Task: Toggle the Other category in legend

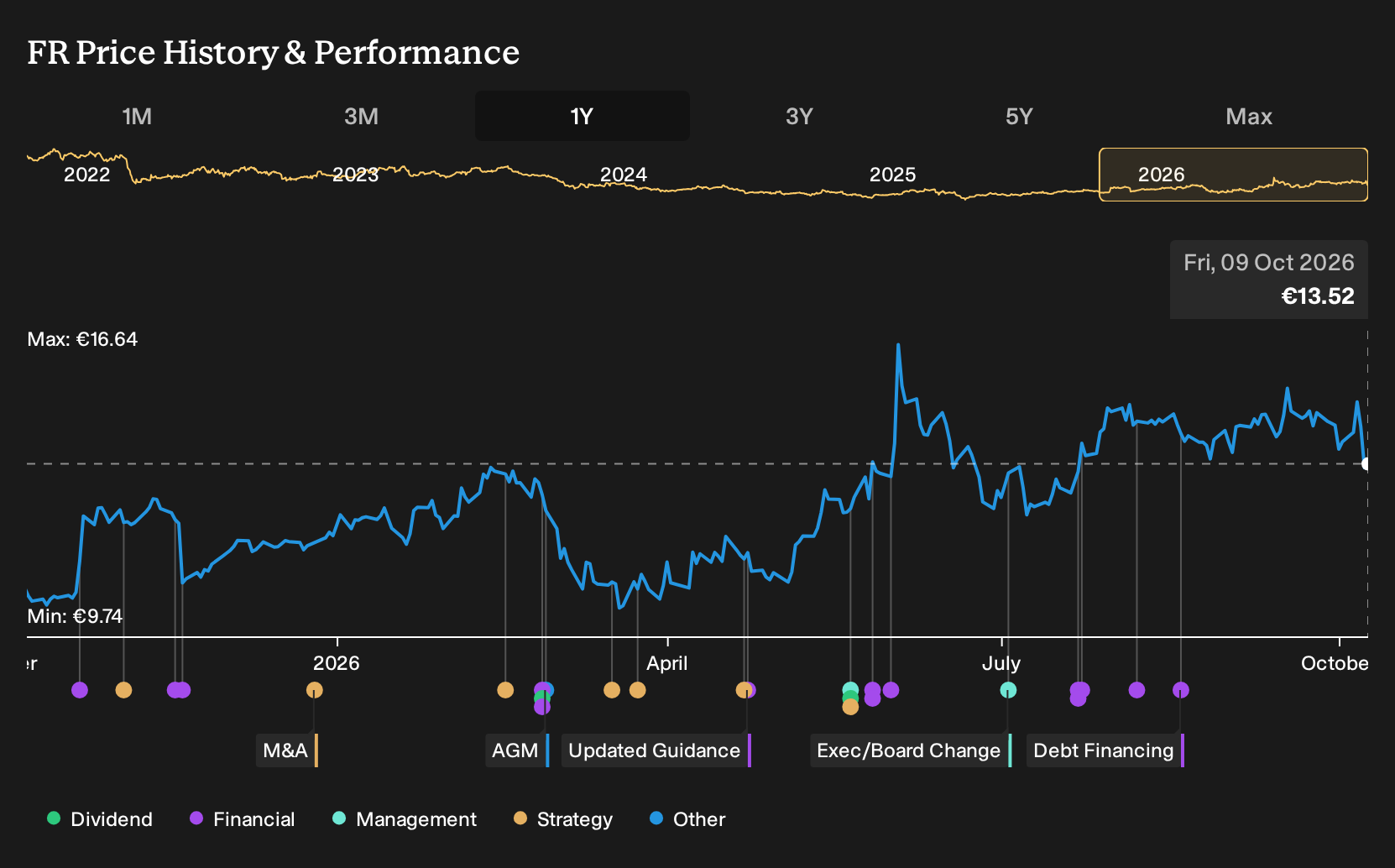Action: [x=687, y=819]
